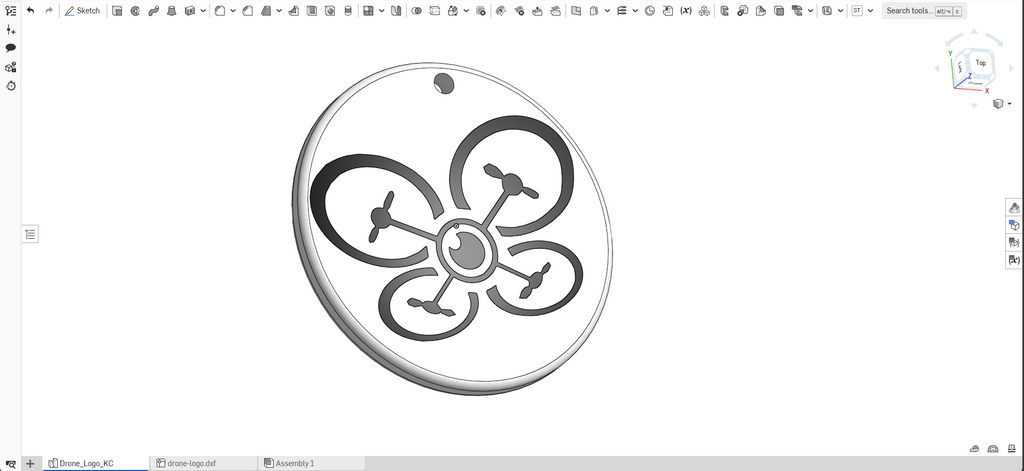1024x471 pixels.
Task: Click the Search tools field
Action: (924, 10)
